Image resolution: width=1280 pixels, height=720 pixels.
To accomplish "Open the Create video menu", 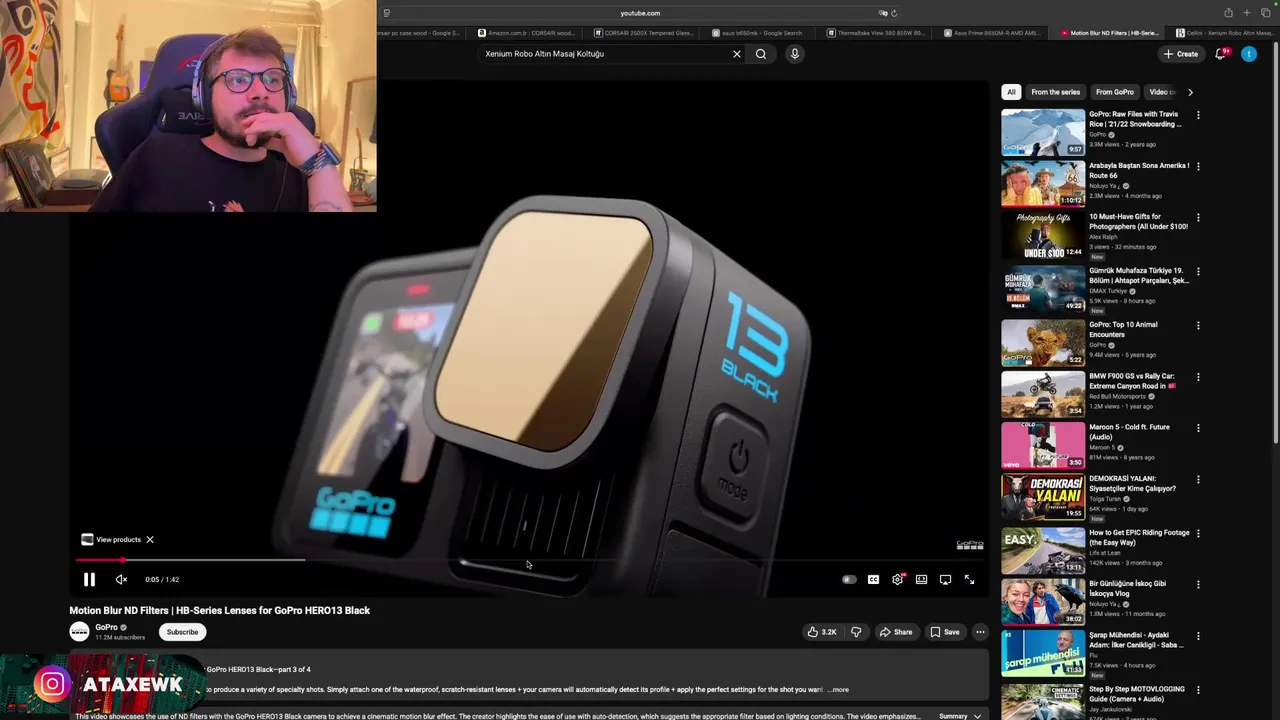I will (1181, 54).
